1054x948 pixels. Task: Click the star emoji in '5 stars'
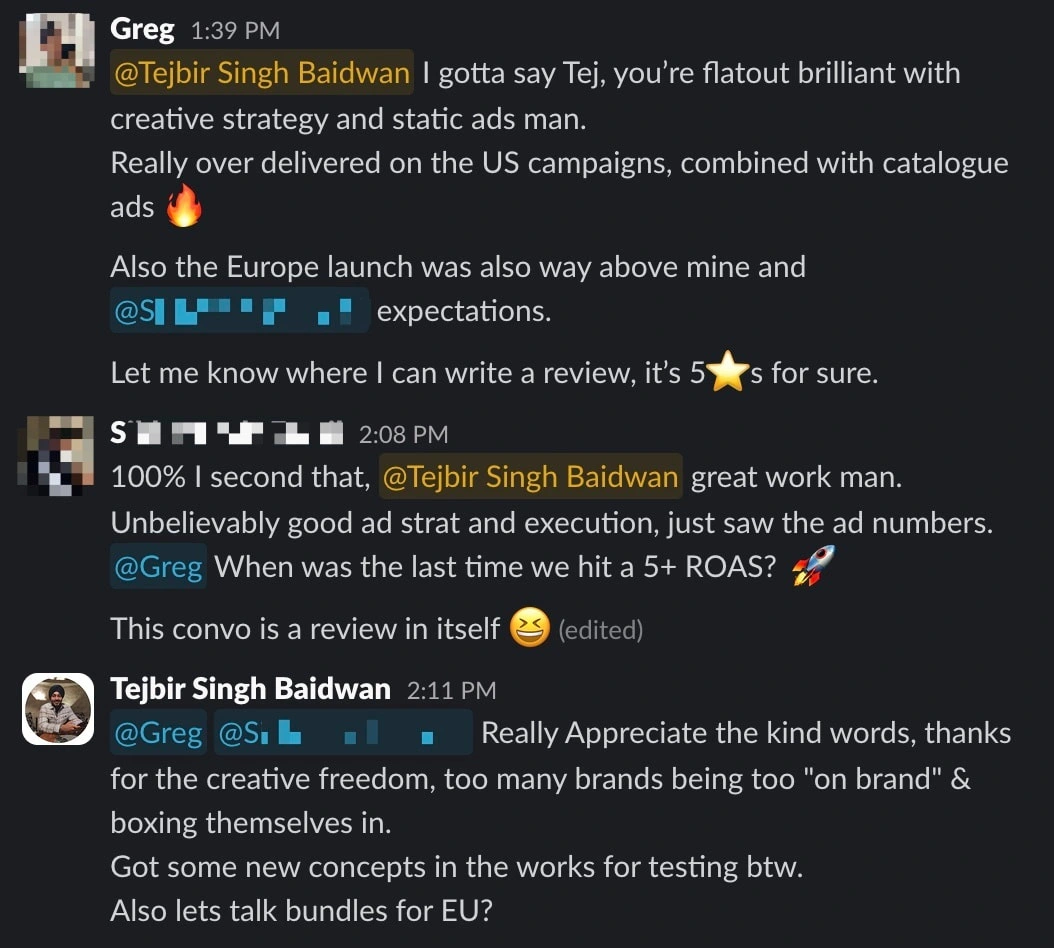tap(729, 371)
